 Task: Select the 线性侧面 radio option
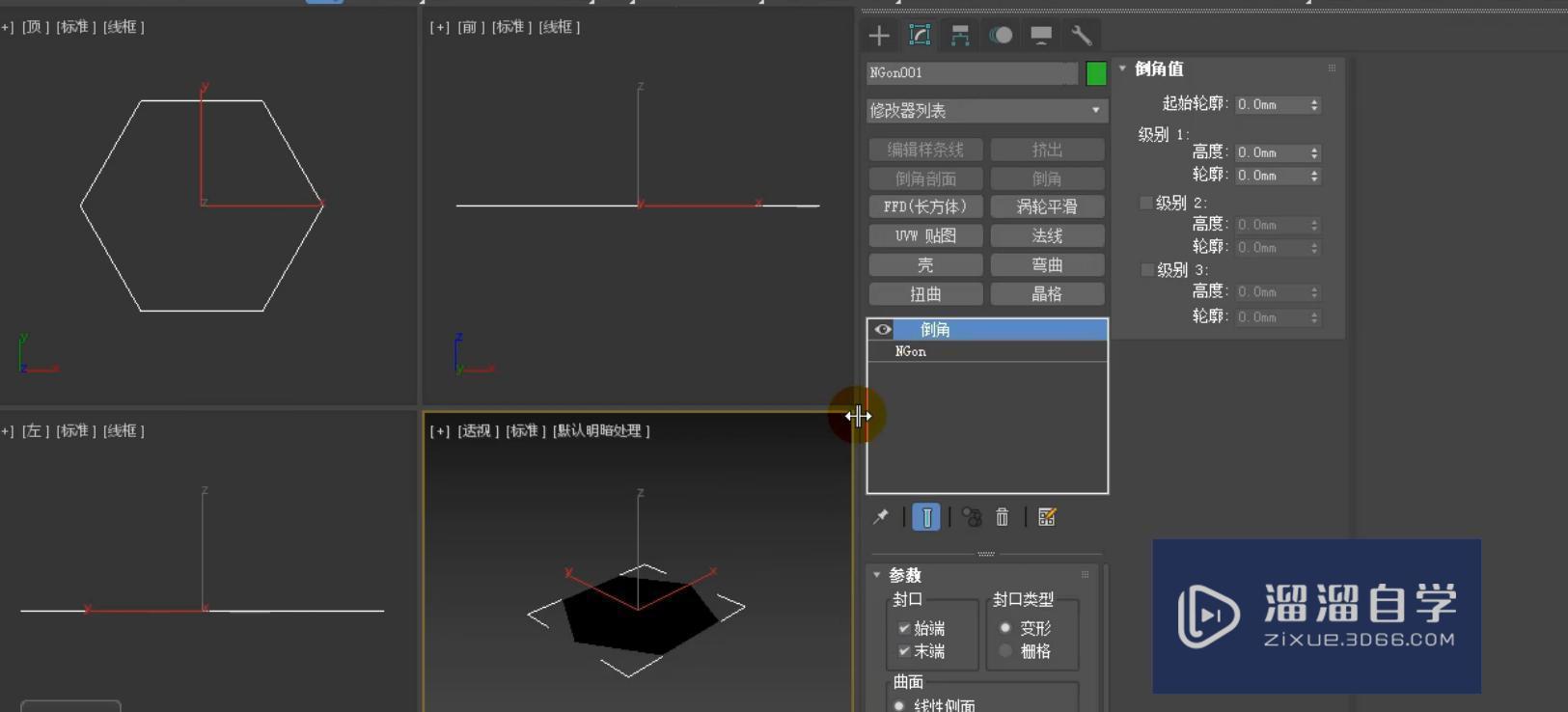pos(899,705)
